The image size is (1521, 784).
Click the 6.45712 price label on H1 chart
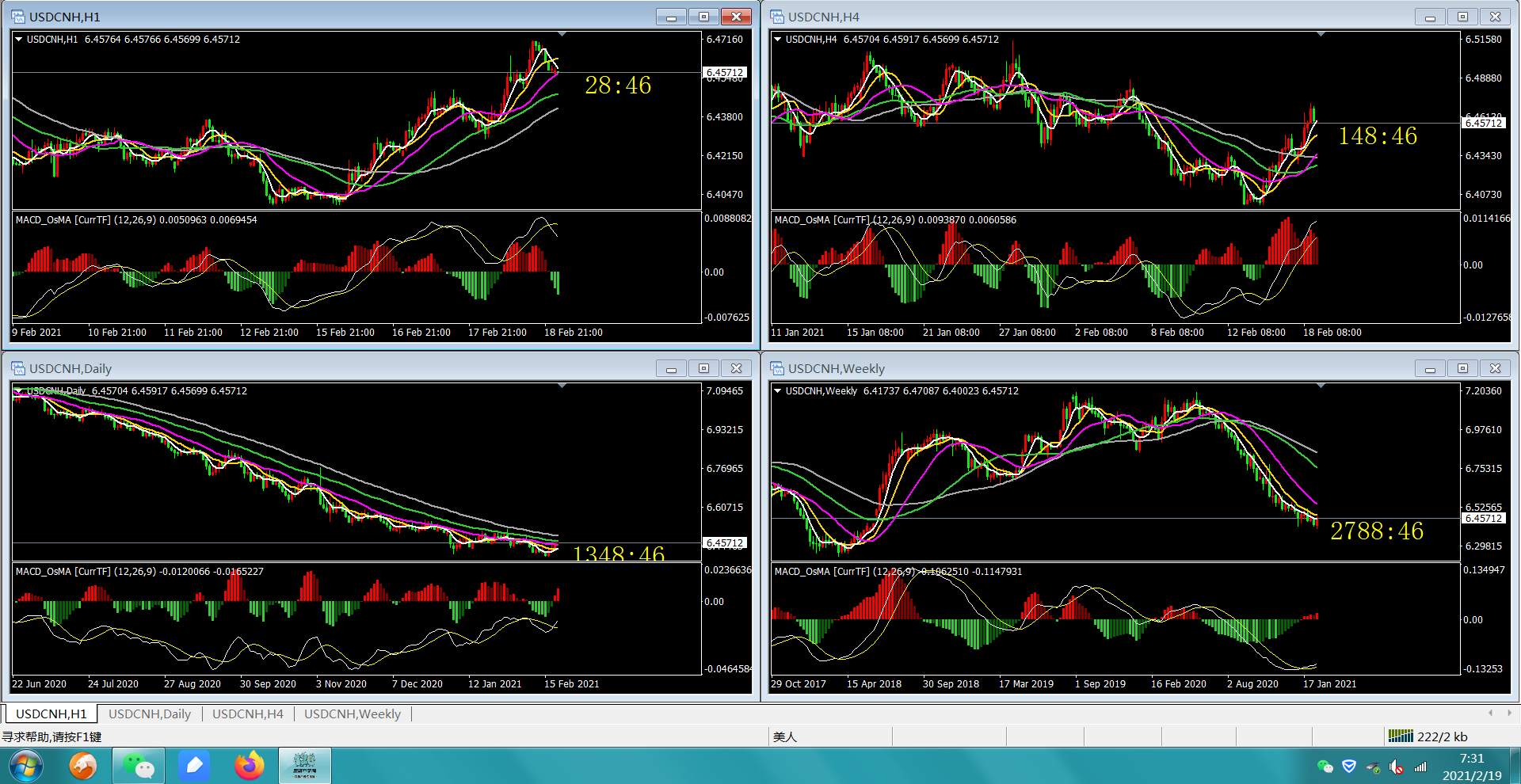tap(725, 72)
